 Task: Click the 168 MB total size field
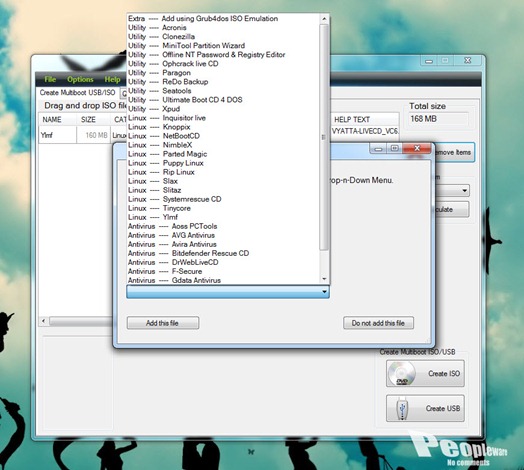tap(438, 119)
